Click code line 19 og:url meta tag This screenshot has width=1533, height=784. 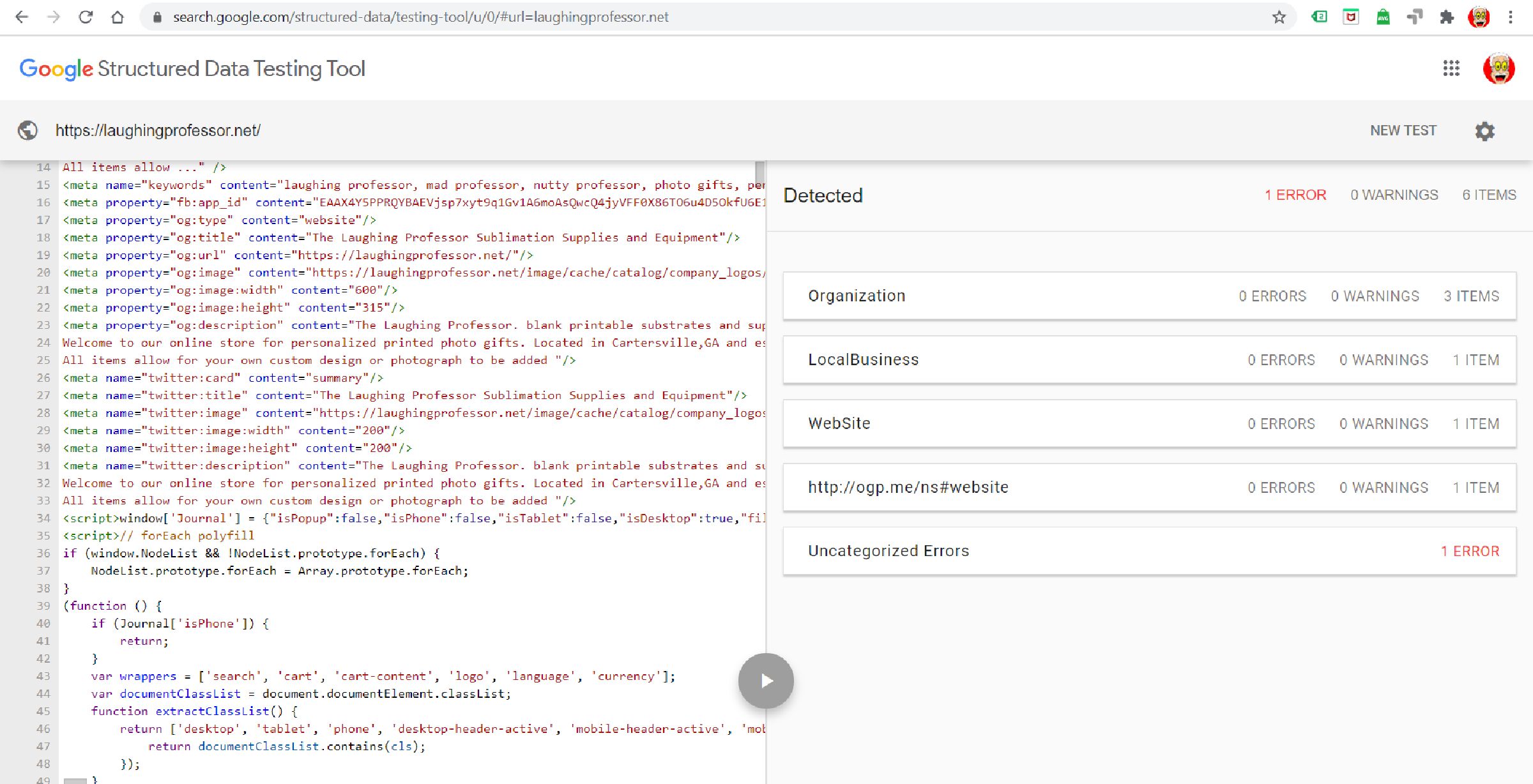click(298, 255)
